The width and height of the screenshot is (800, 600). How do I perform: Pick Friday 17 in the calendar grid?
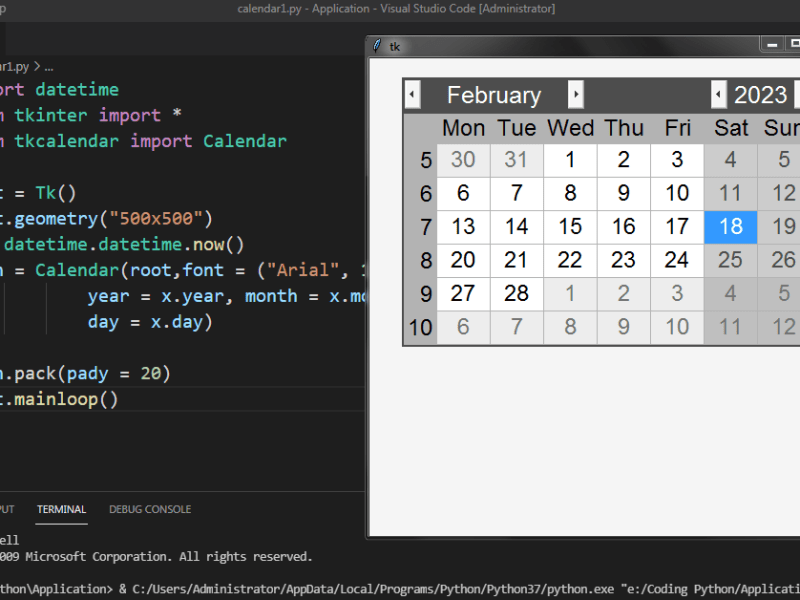point(677,226)
